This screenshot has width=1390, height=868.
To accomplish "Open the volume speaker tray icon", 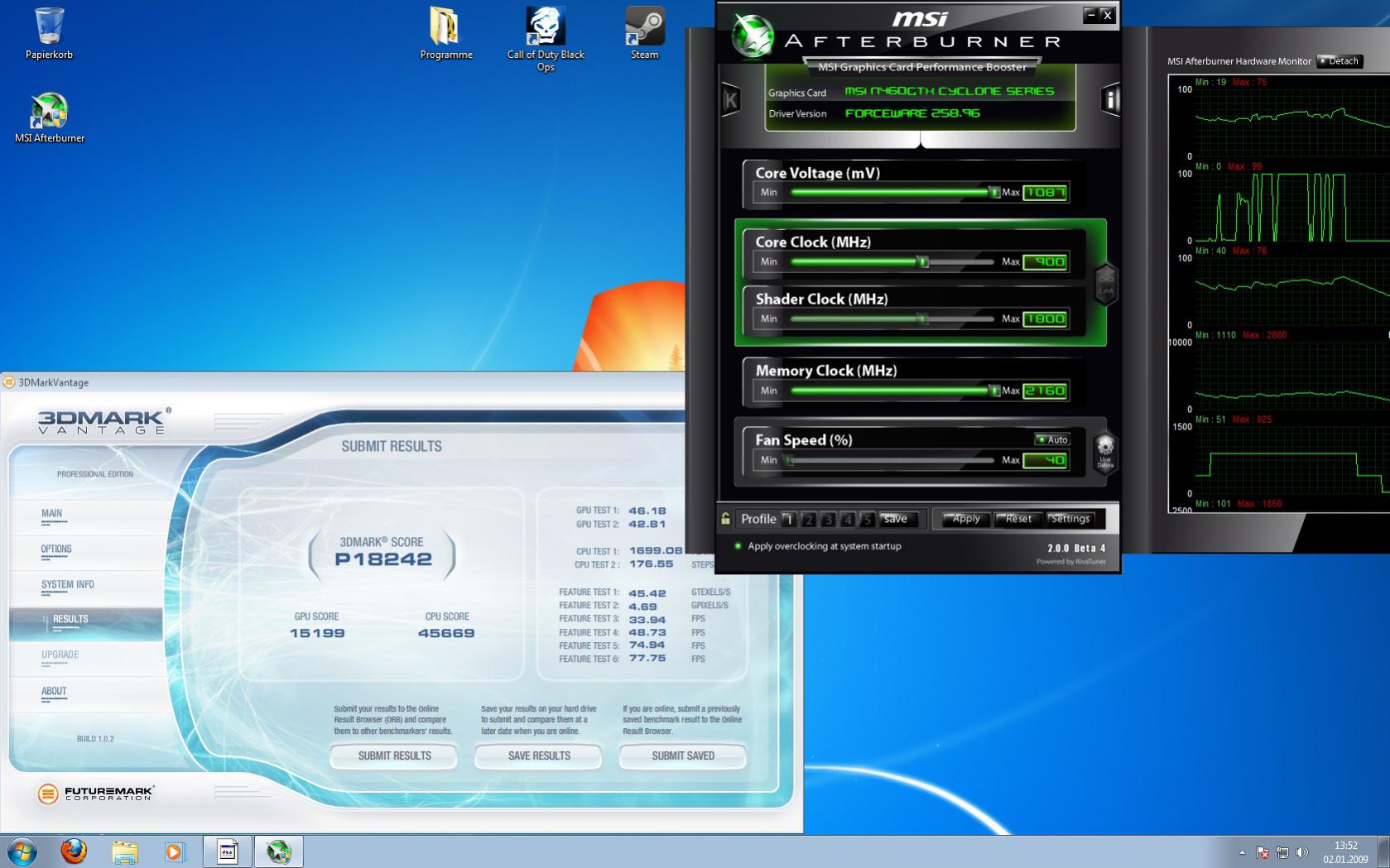I will coord(1302,852).
